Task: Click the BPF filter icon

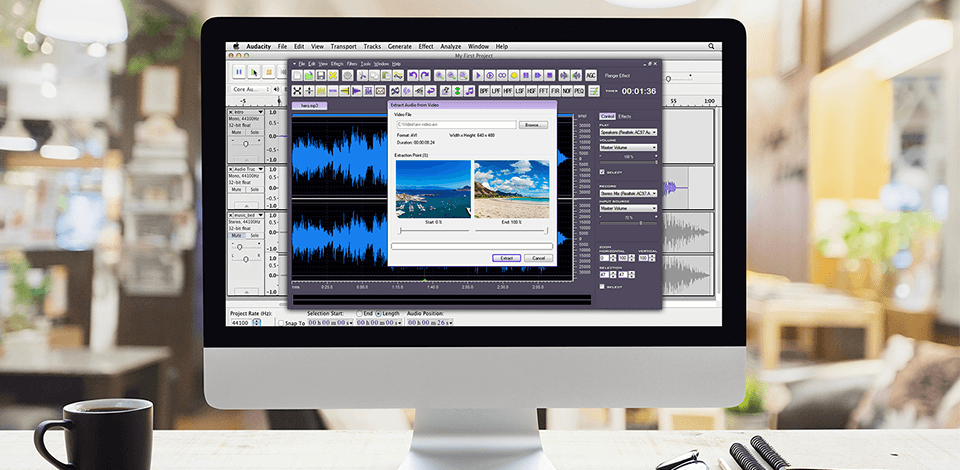Action: tap(484, 91)
